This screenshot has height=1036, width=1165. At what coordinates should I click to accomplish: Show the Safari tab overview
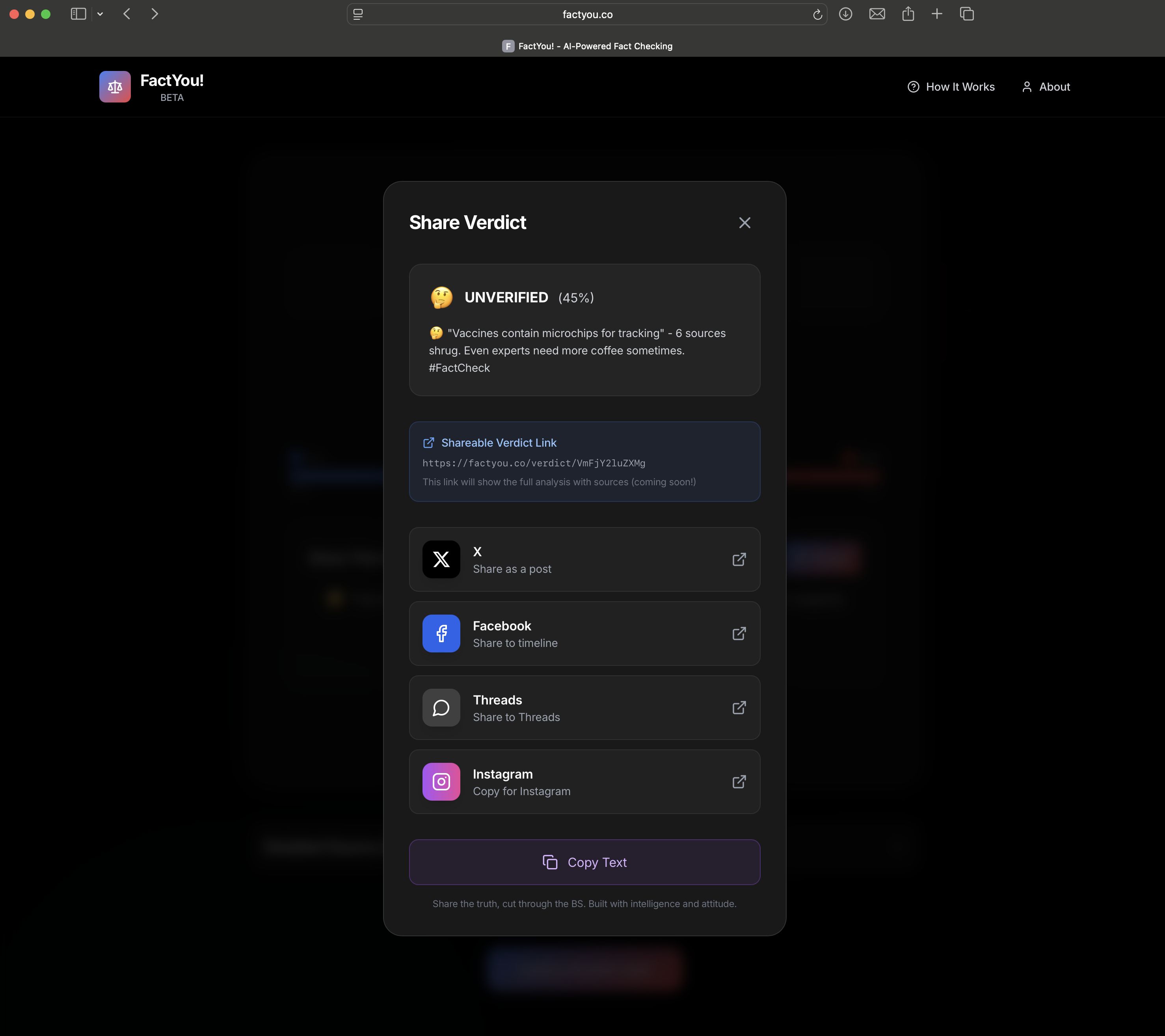967,14
